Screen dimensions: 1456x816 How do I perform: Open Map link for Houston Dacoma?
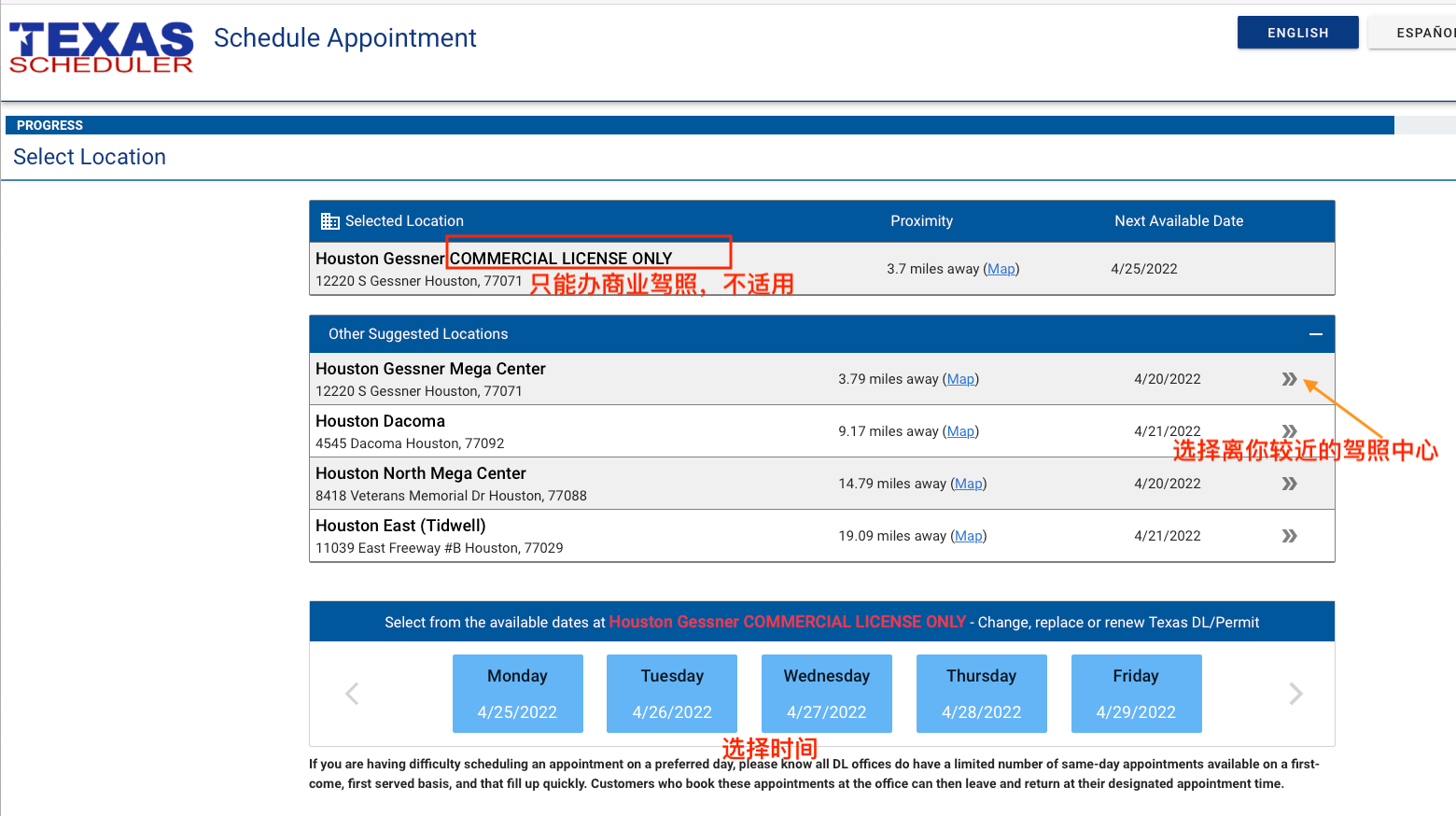(x=960, y=431)
